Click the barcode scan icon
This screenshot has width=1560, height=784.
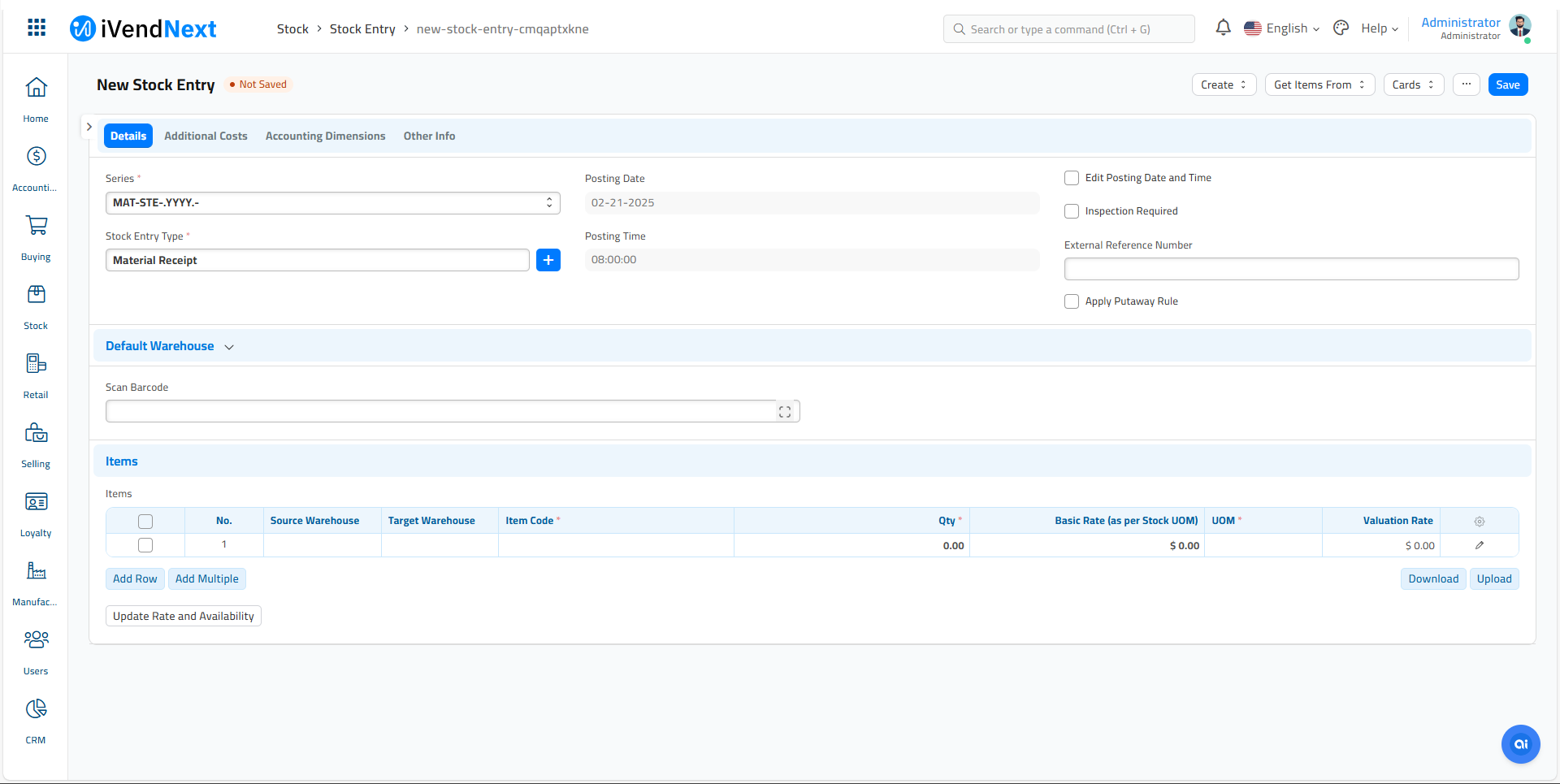tap(784, 412)
